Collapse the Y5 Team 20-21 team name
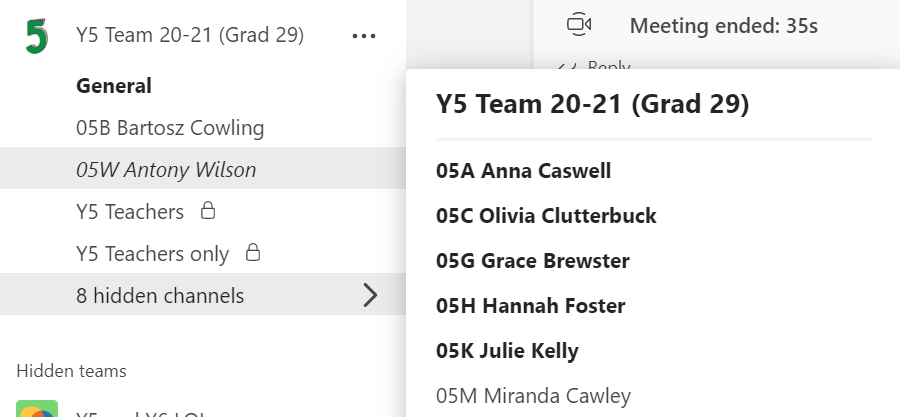 coord(190,36)
